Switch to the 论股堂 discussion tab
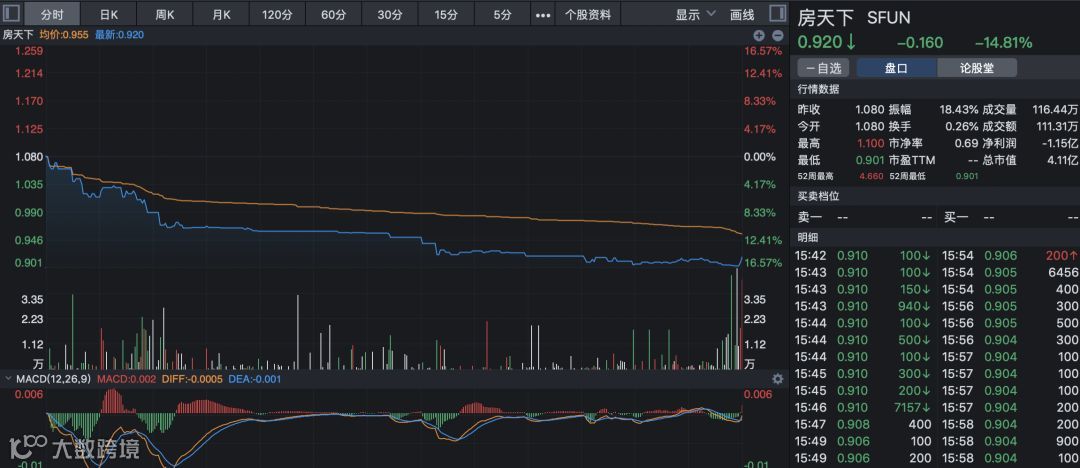1080x468 pixels. [x=977, y=68]
